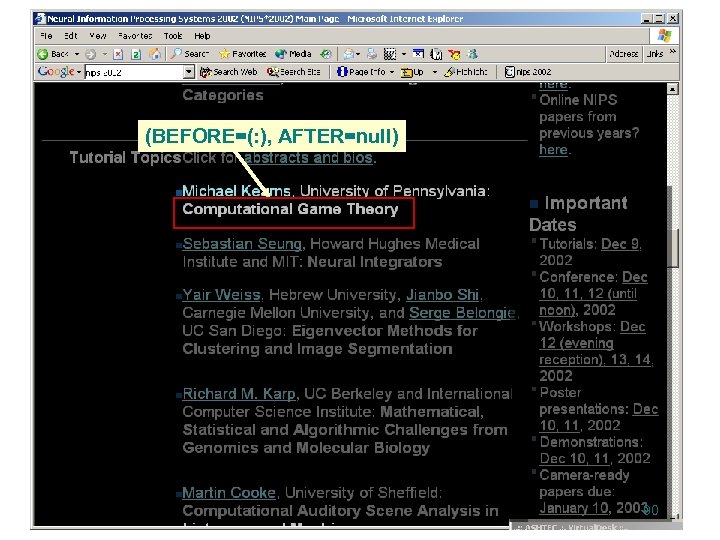Click the Page Info button
The image size is (720, 540).
(361, 72)
